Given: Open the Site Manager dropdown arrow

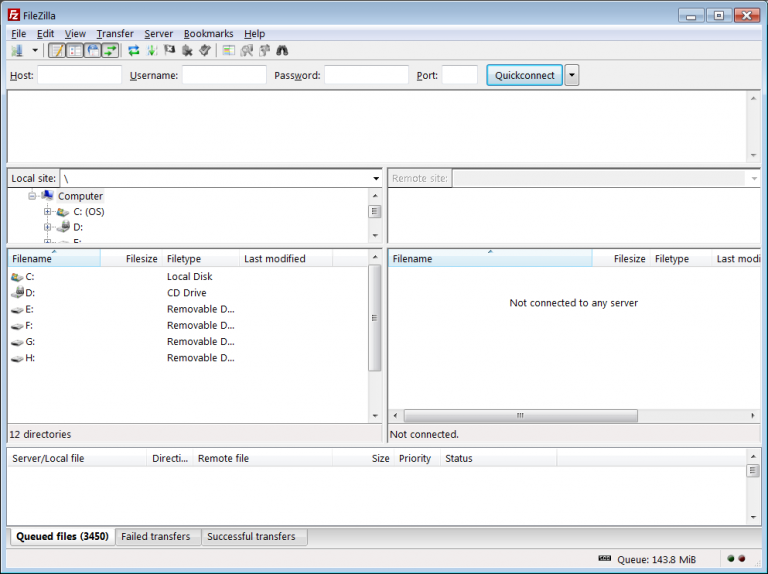Looking at the screenshot, I should click(35, 50).
